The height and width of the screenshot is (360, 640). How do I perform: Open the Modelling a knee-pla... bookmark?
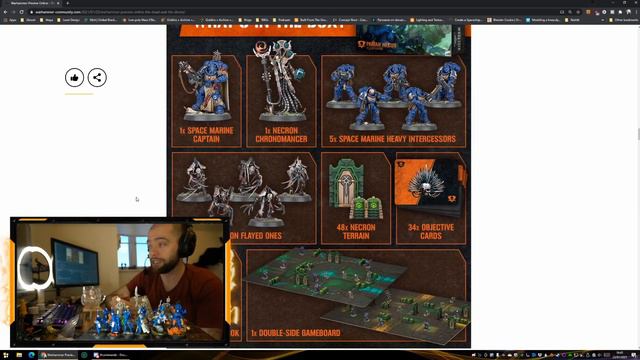544,20
